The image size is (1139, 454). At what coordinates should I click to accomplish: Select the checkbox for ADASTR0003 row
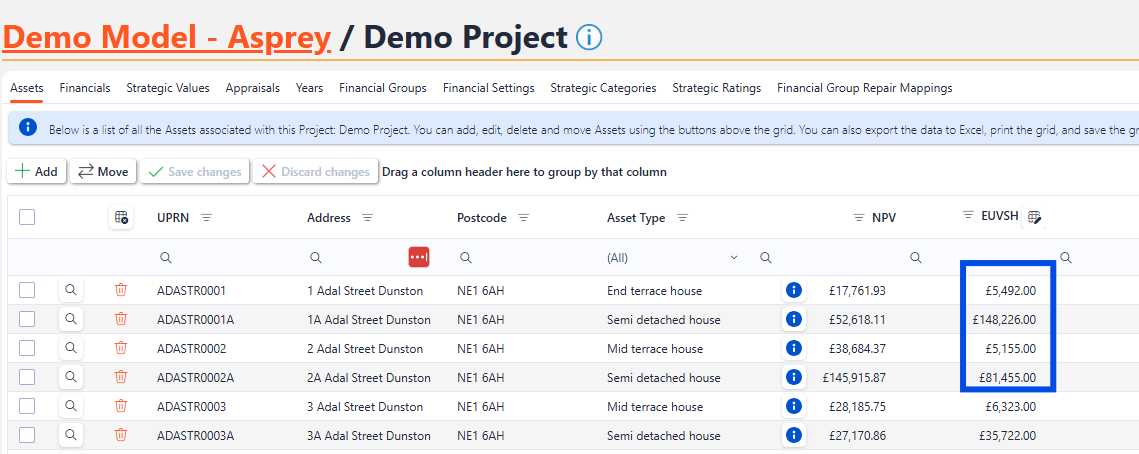point(27,406)
